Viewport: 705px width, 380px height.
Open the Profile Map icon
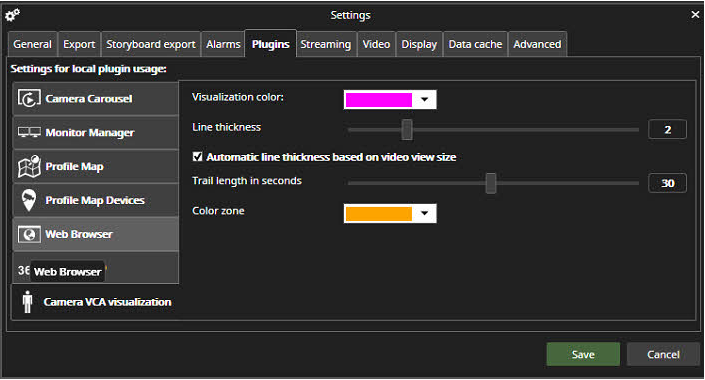[29, 166]
